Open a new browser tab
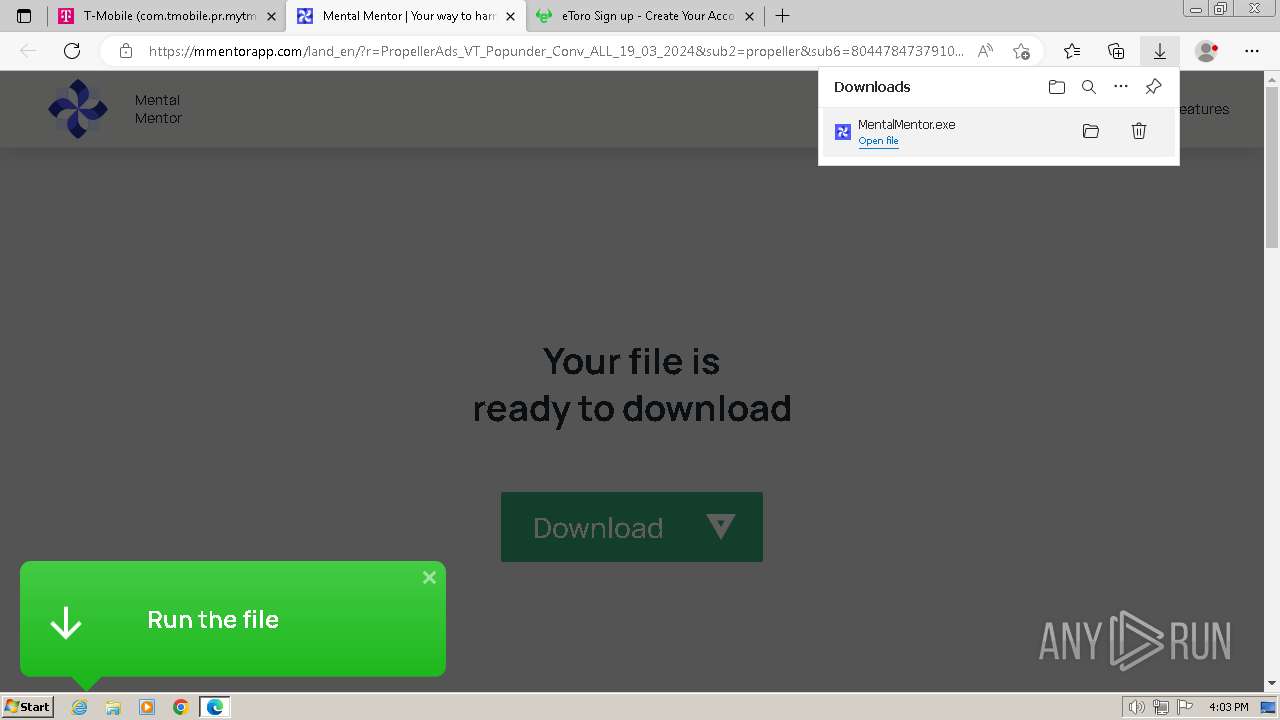This screenshot has height=720, width=1280. [782, 16]
